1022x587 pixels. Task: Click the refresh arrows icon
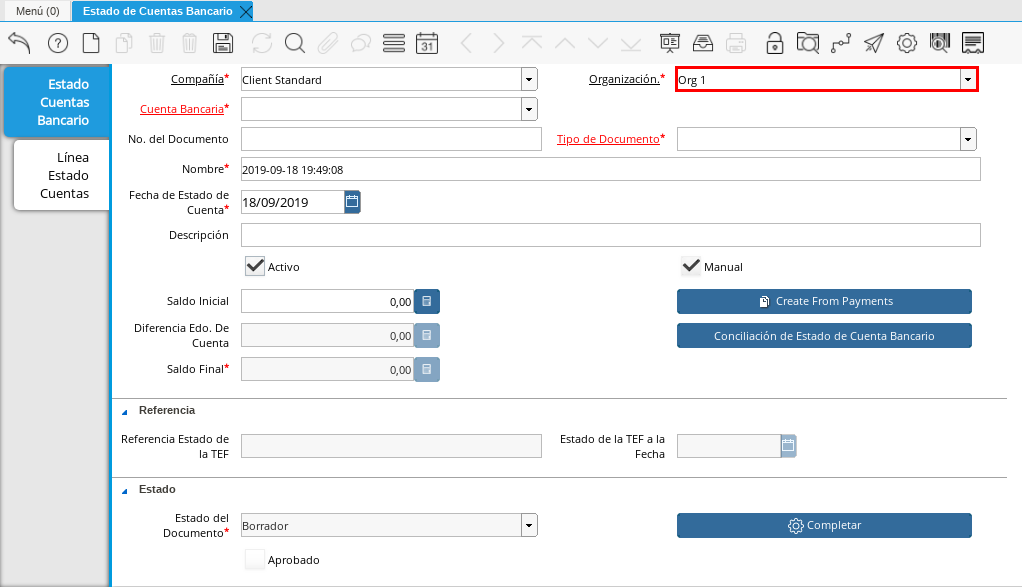pyautogui.click(x=262, y=43)
